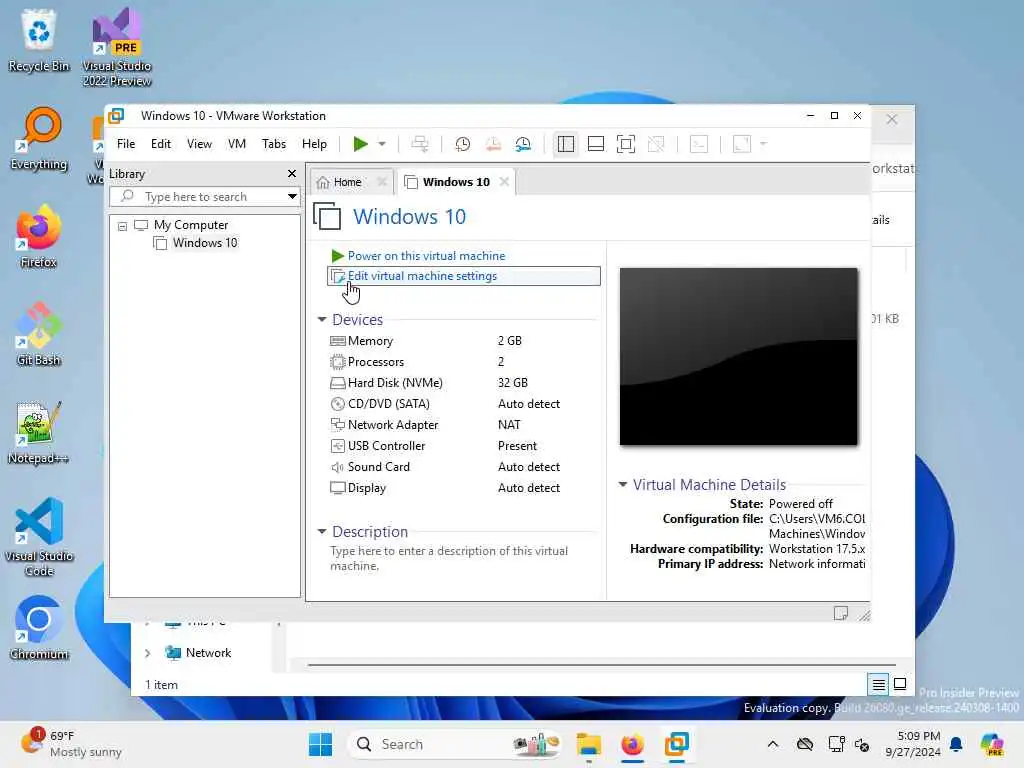The image size is (1024, 768).
Task: Click the full screen mode icon
Action: pyautogui.click(x=626, y=144)
